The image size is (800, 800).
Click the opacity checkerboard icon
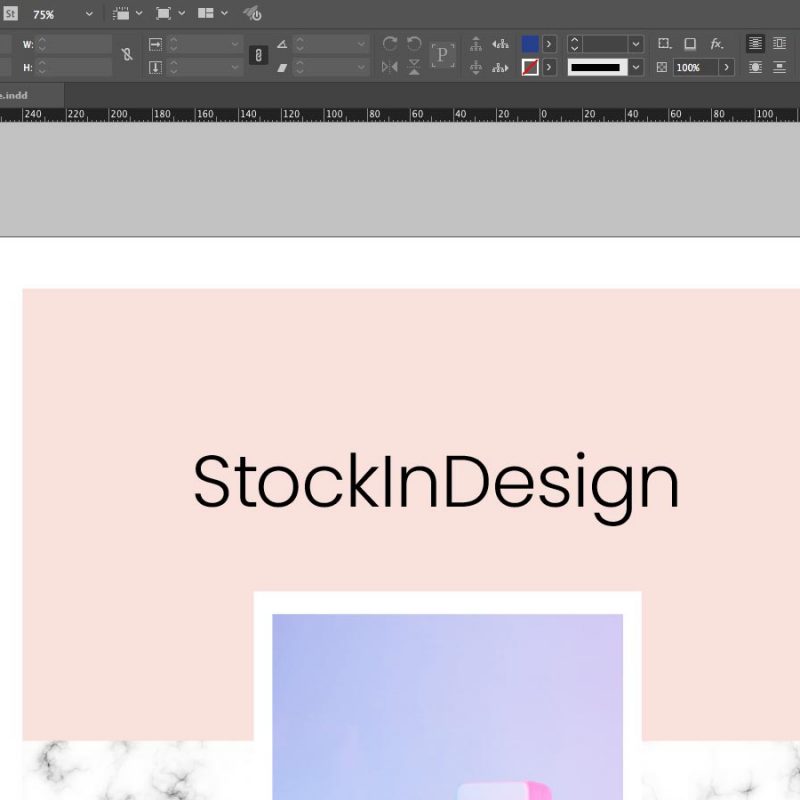coord(662,67)
